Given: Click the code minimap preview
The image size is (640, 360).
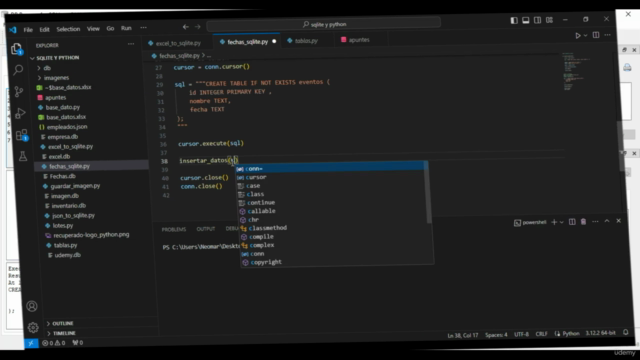Looking at the screenshot, I should (x=576, y=71).
